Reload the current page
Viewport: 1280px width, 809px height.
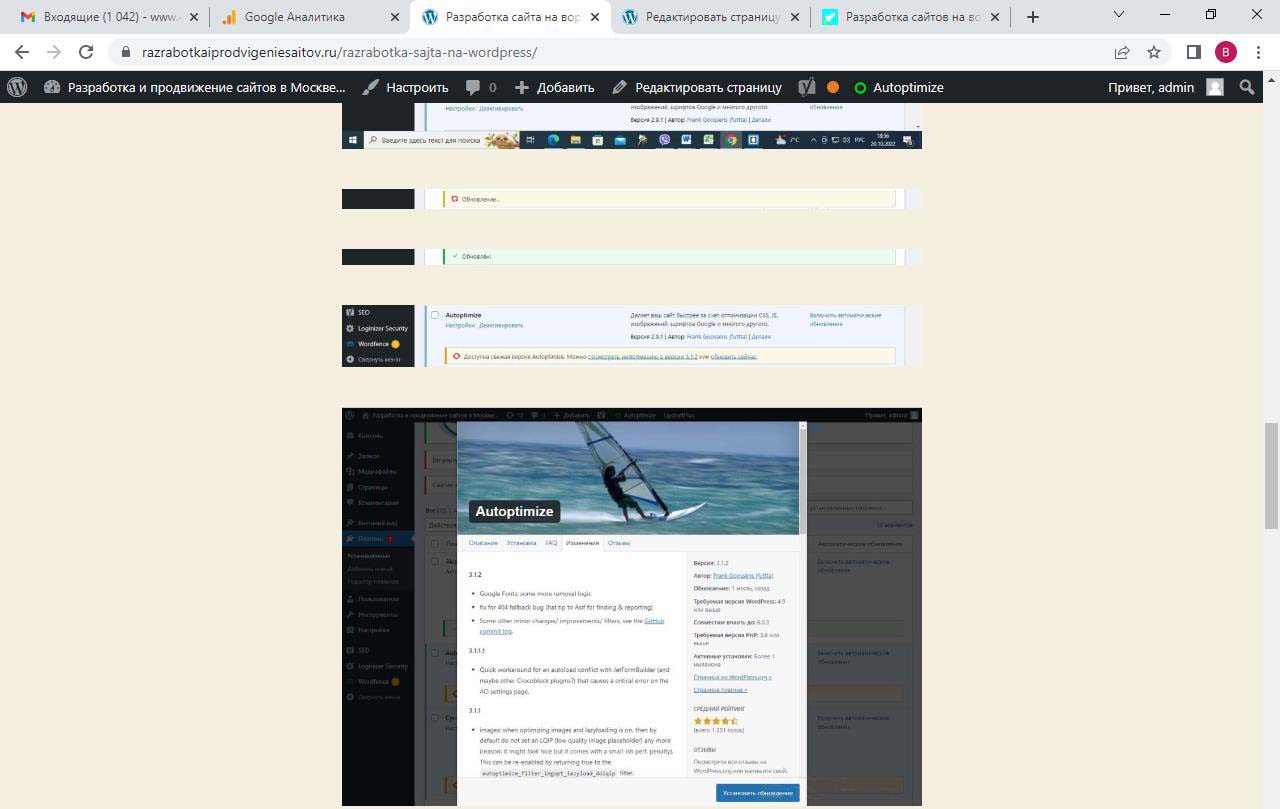pos(86,52)
